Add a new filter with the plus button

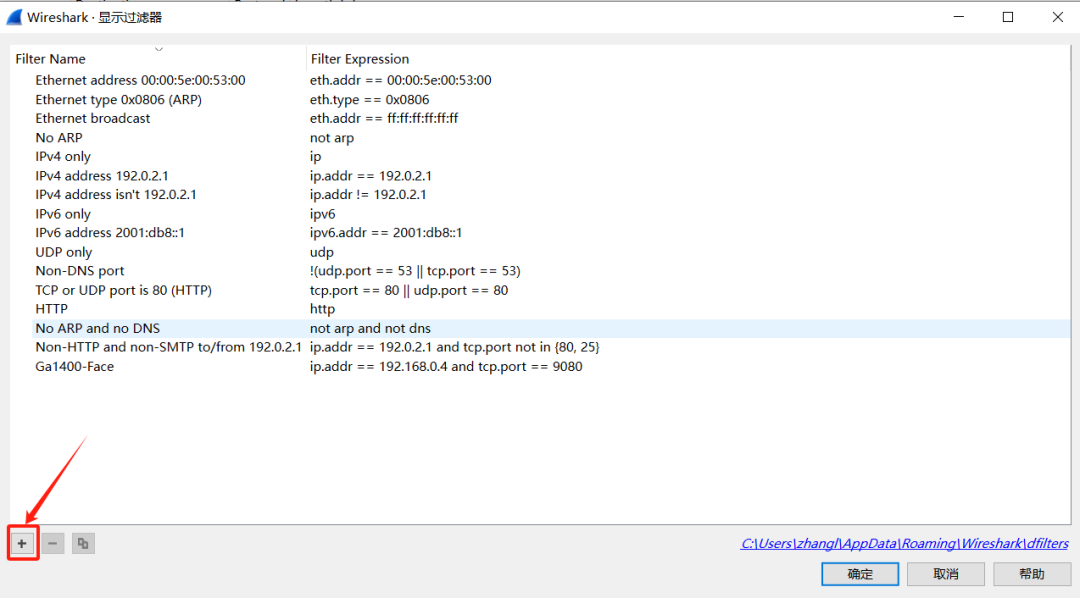pyautogui.click(x=22, y=544)
